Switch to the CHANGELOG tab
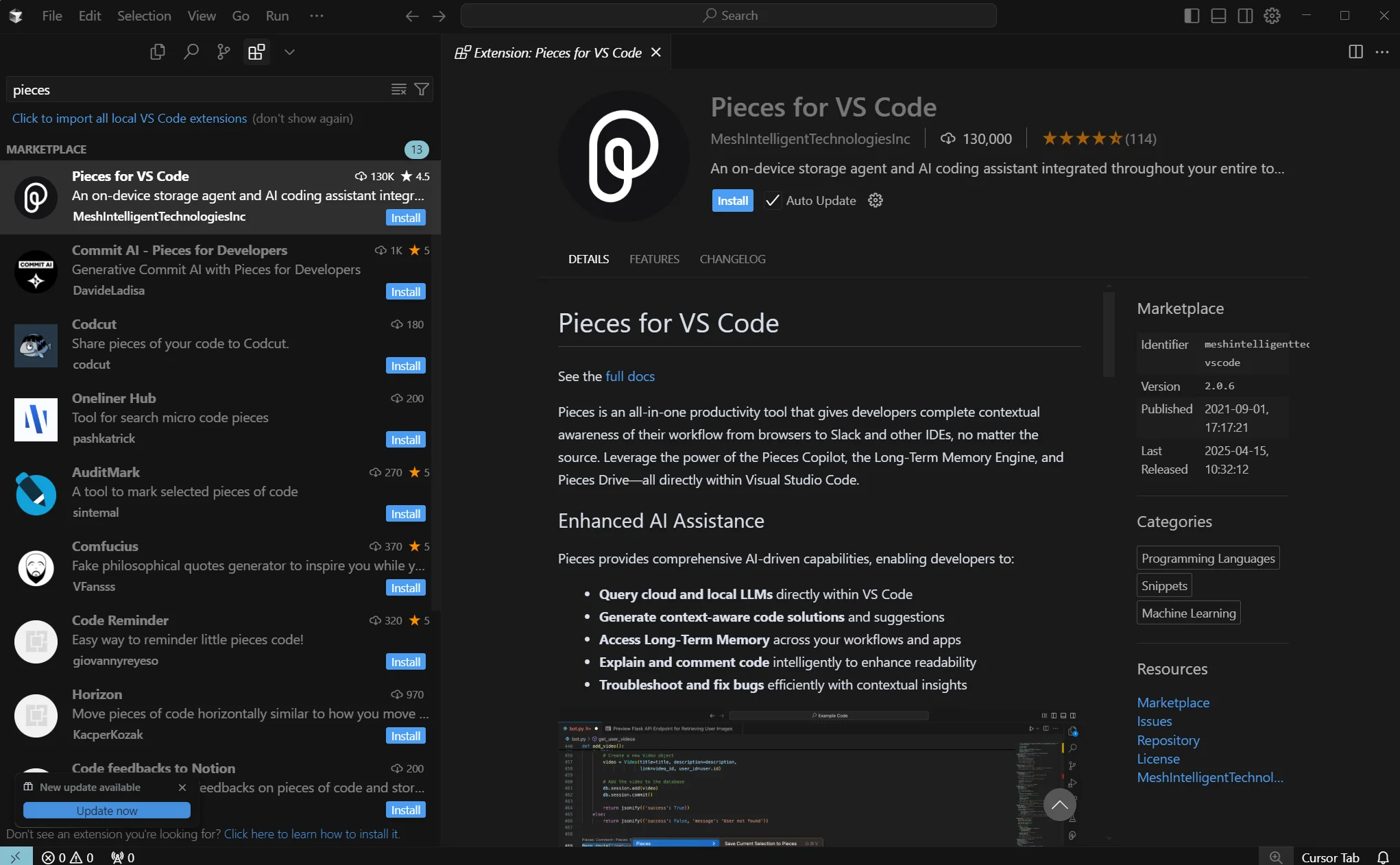Screen dimensions: 1400x865 732,259
